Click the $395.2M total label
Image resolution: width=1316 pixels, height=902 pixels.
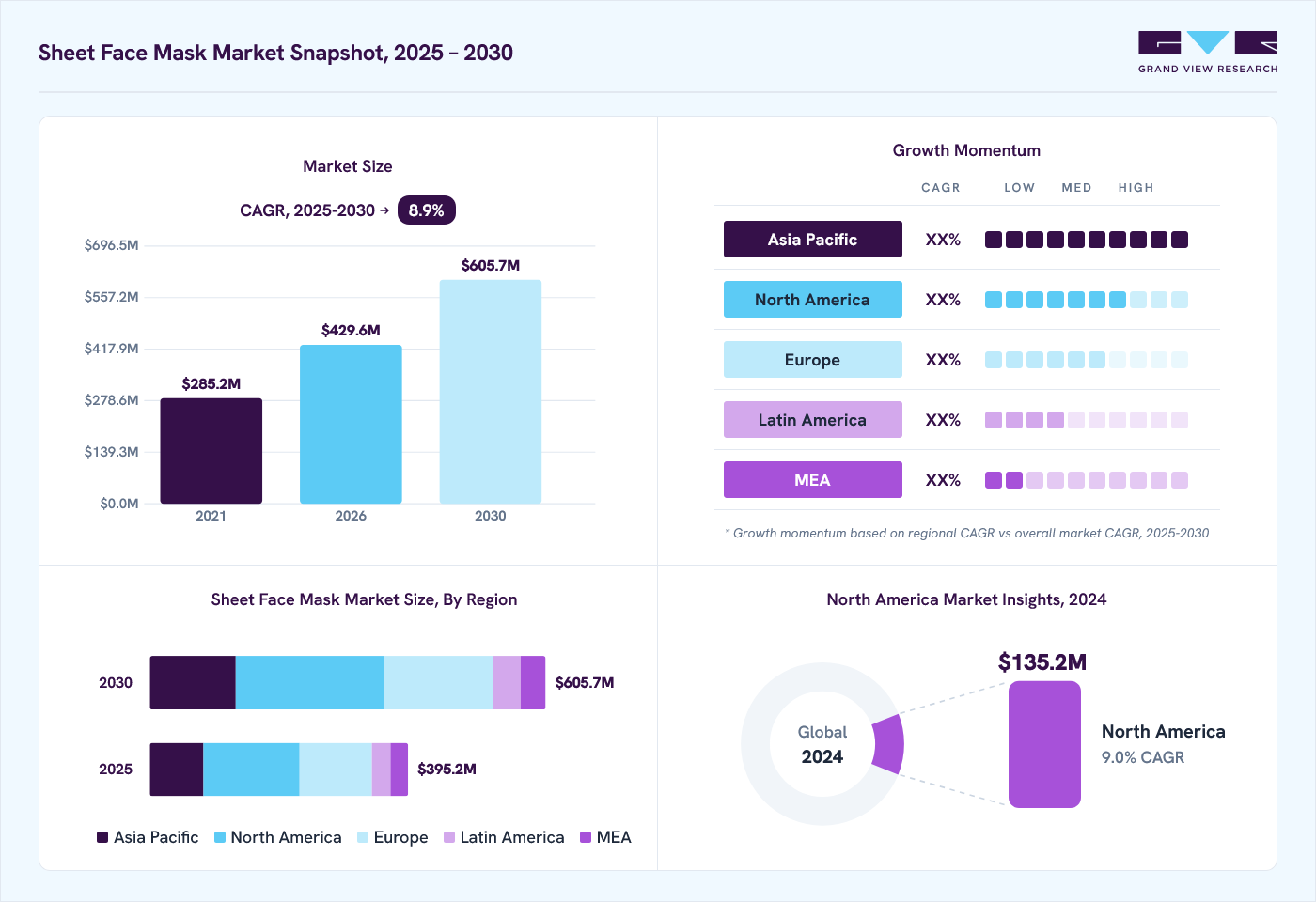tap(446, 769)
